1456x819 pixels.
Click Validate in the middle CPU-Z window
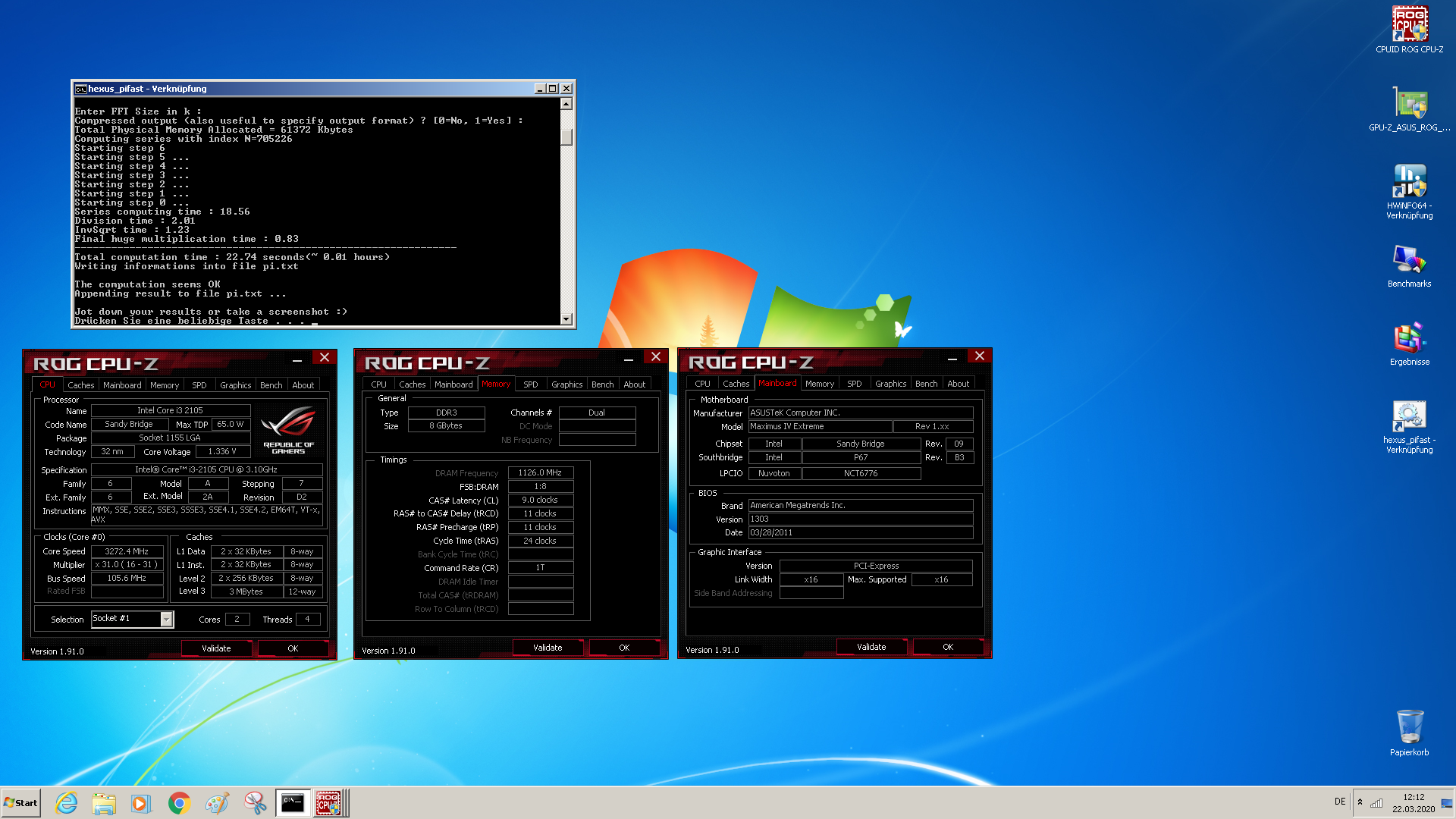(x=548, y=648)
